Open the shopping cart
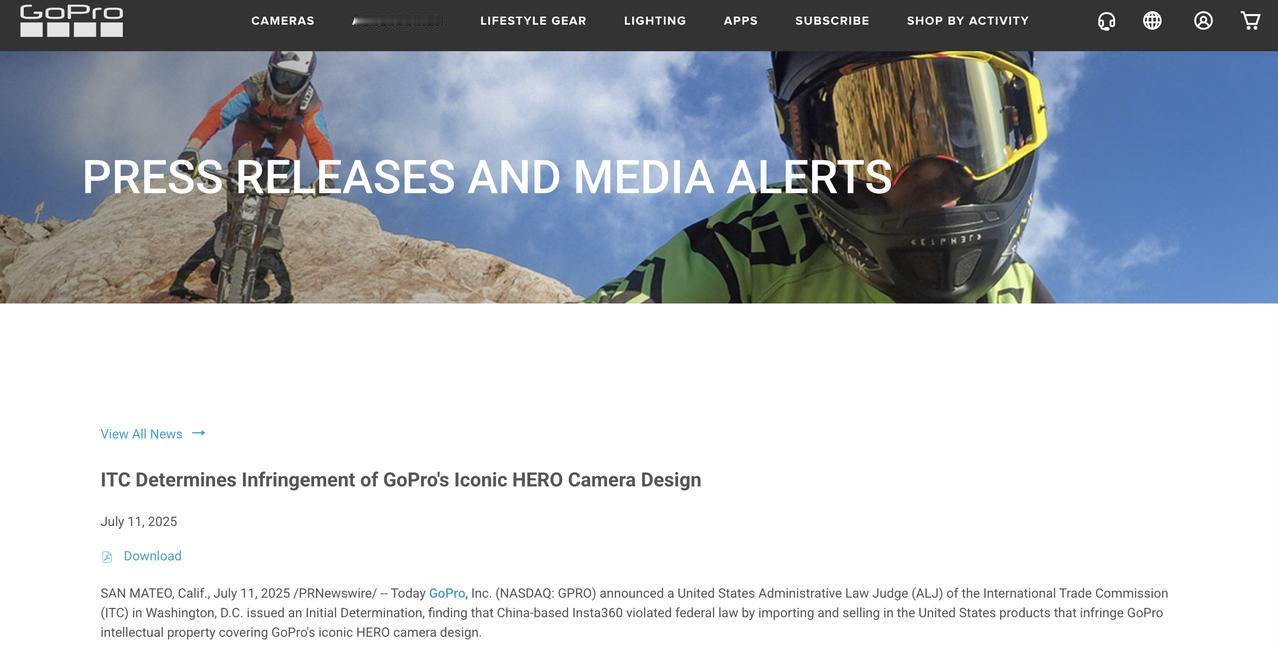The height and width of the screenshot is (647, 1278). coord(1250,21)
